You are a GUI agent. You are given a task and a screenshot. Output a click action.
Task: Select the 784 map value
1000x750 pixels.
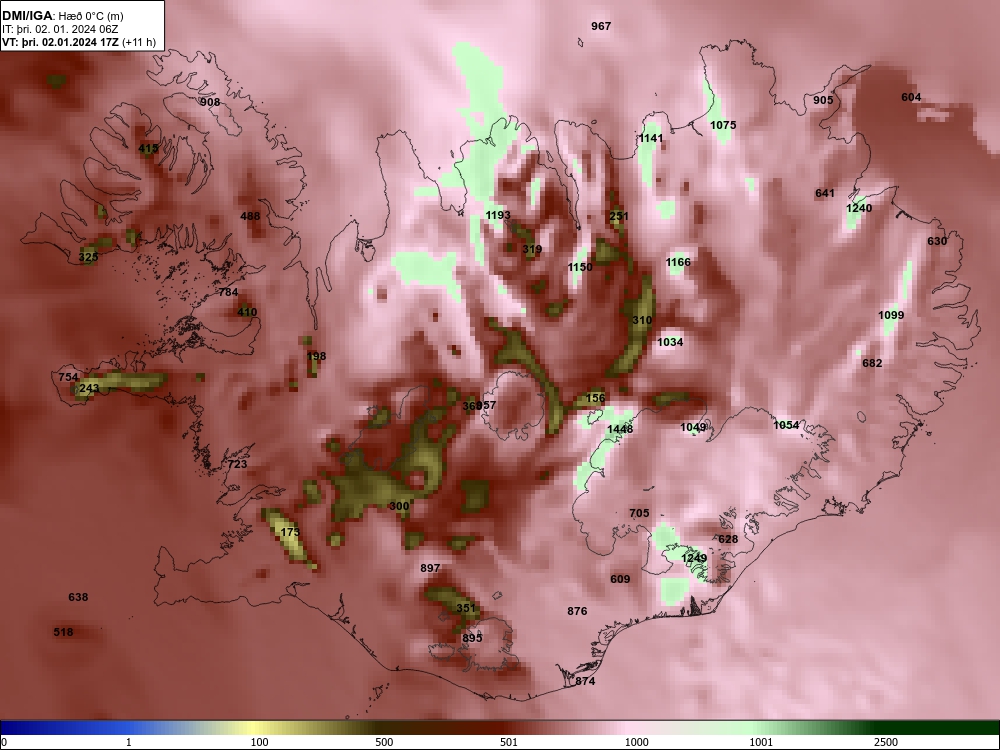[228, 293]
